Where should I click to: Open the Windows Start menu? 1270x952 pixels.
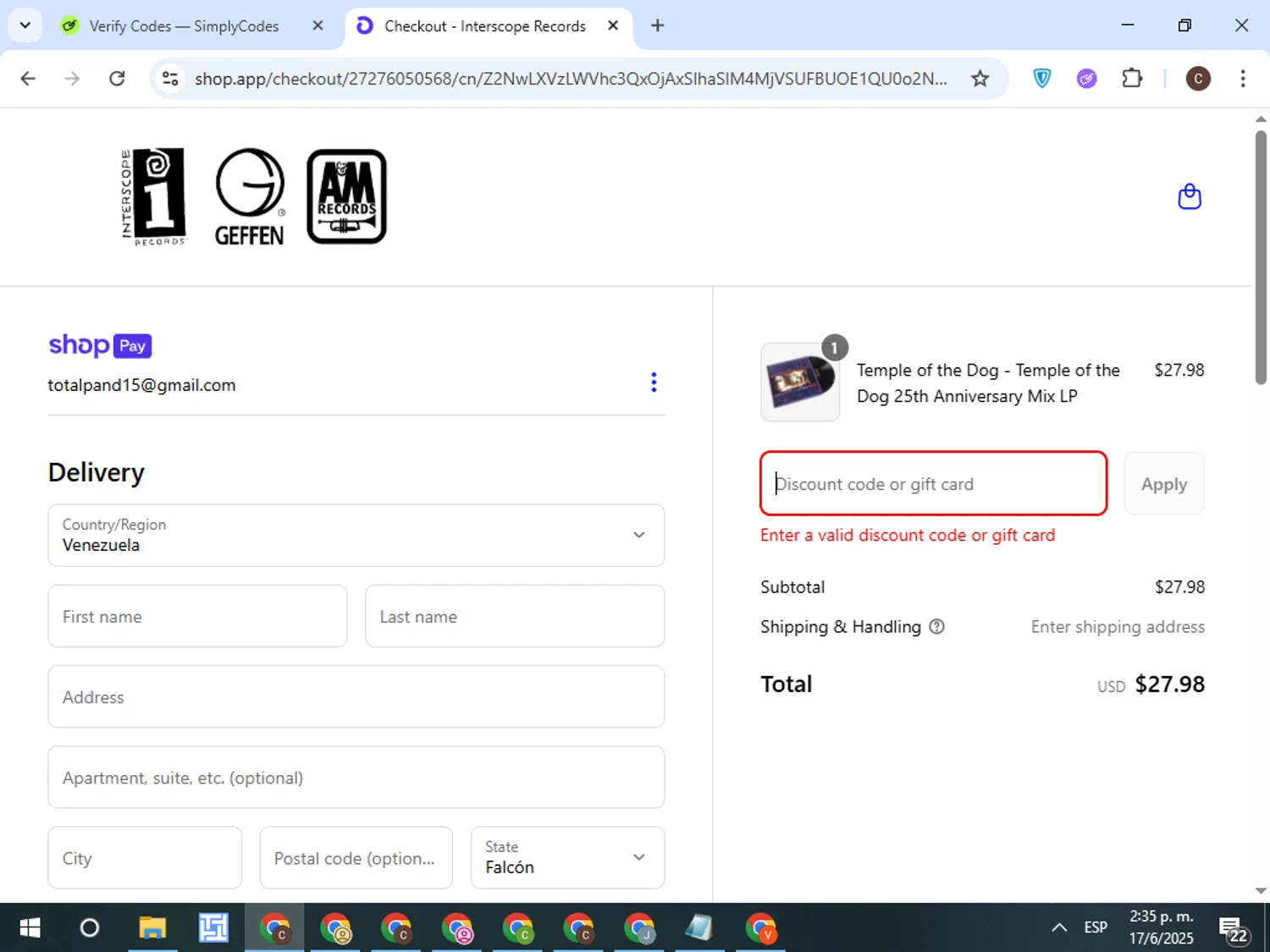(30, 928)
